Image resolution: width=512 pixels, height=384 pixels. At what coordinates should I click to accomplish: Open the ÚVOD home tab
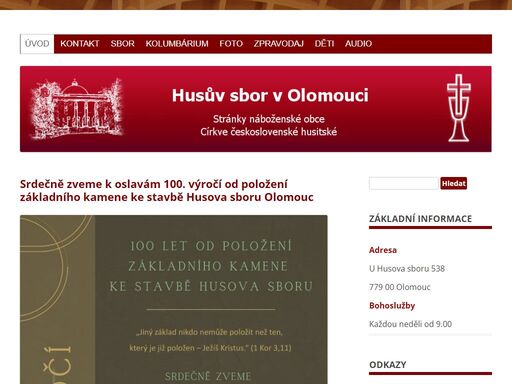pyautogui.click(x=37, y=44)
